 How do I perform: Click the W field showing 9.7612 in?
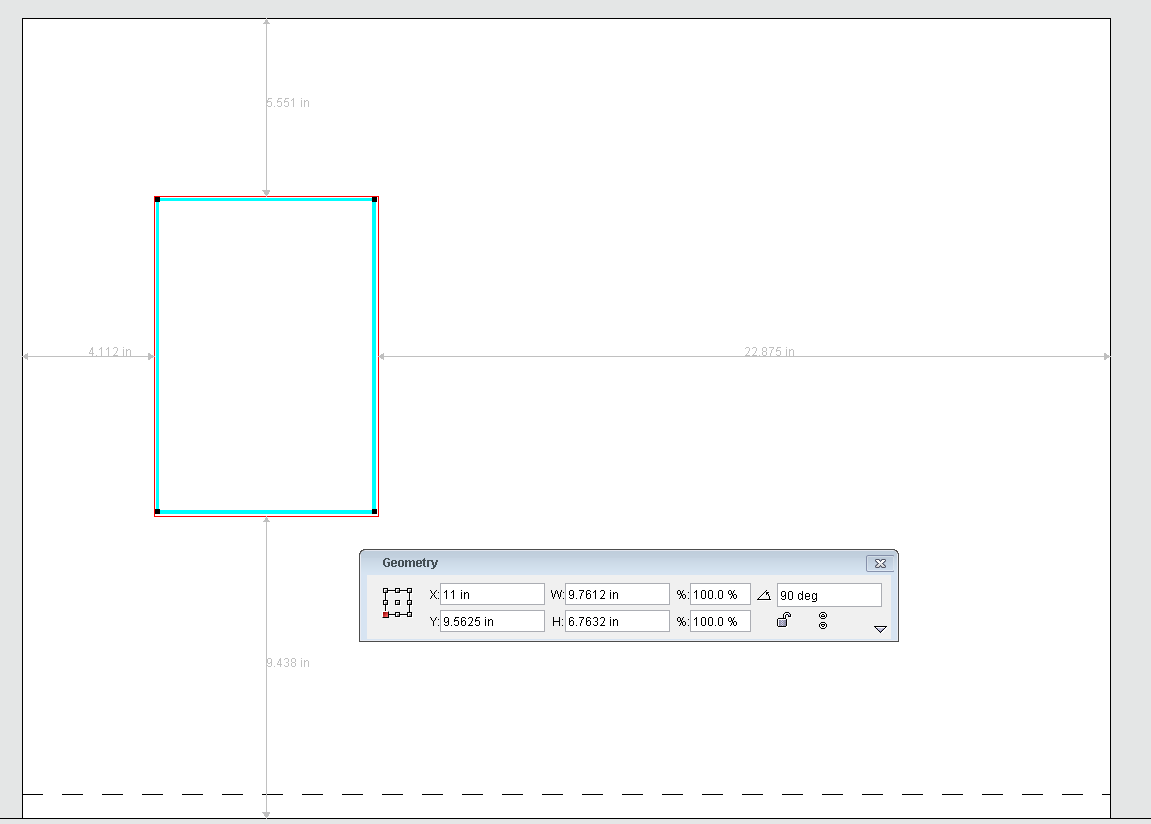click(617, 594)
